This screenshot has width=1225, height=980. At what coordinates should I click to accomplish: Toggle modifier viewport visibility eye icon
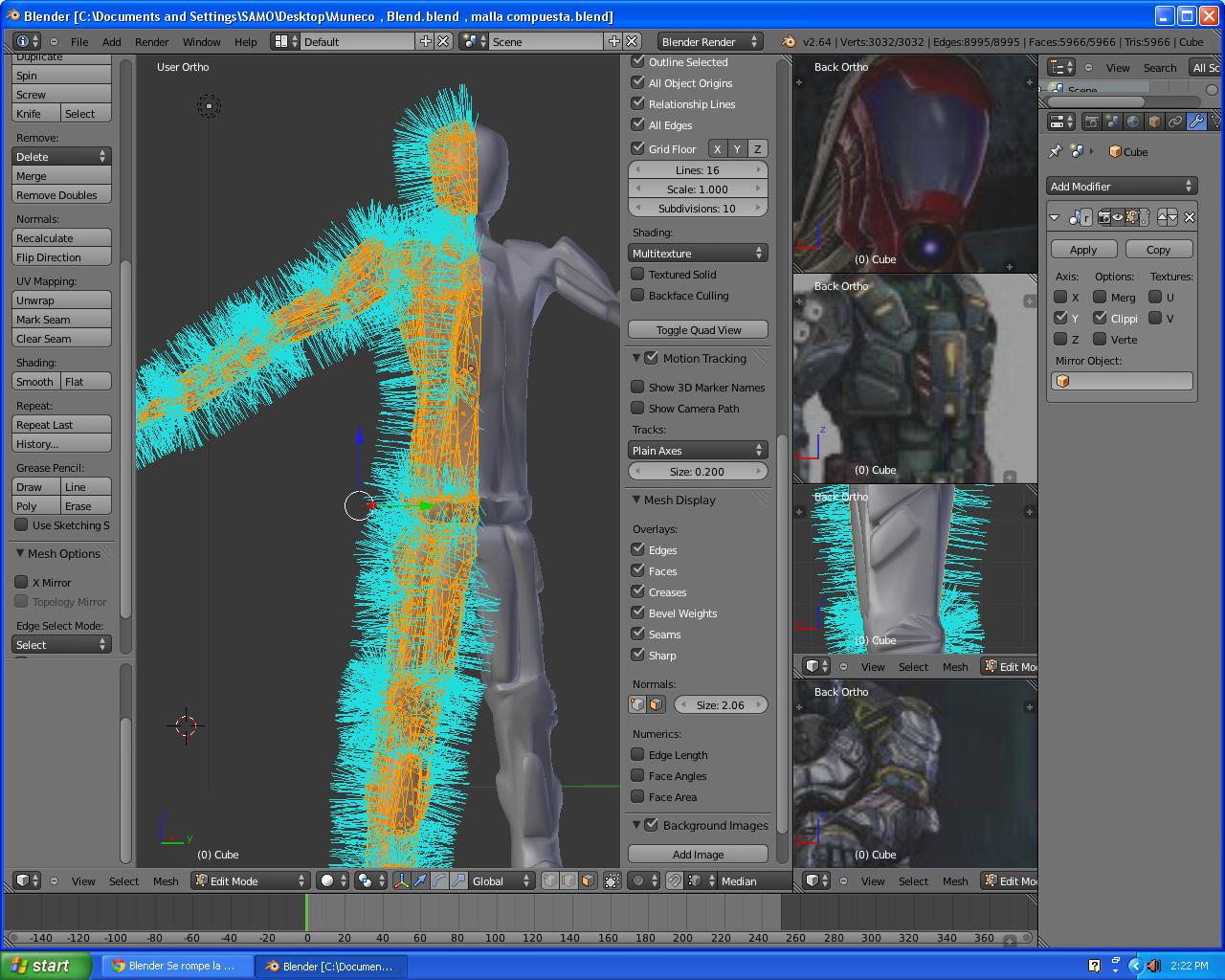tap(1119, 217)
